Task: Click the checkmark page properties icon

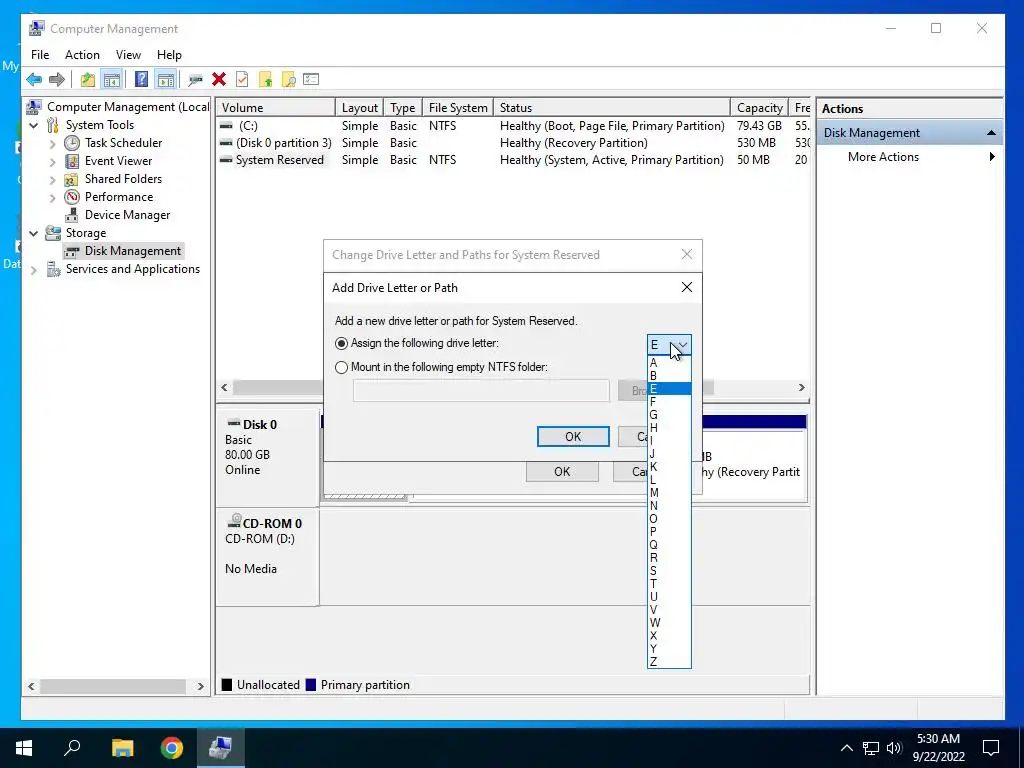Action: click(x=242, y=80)
